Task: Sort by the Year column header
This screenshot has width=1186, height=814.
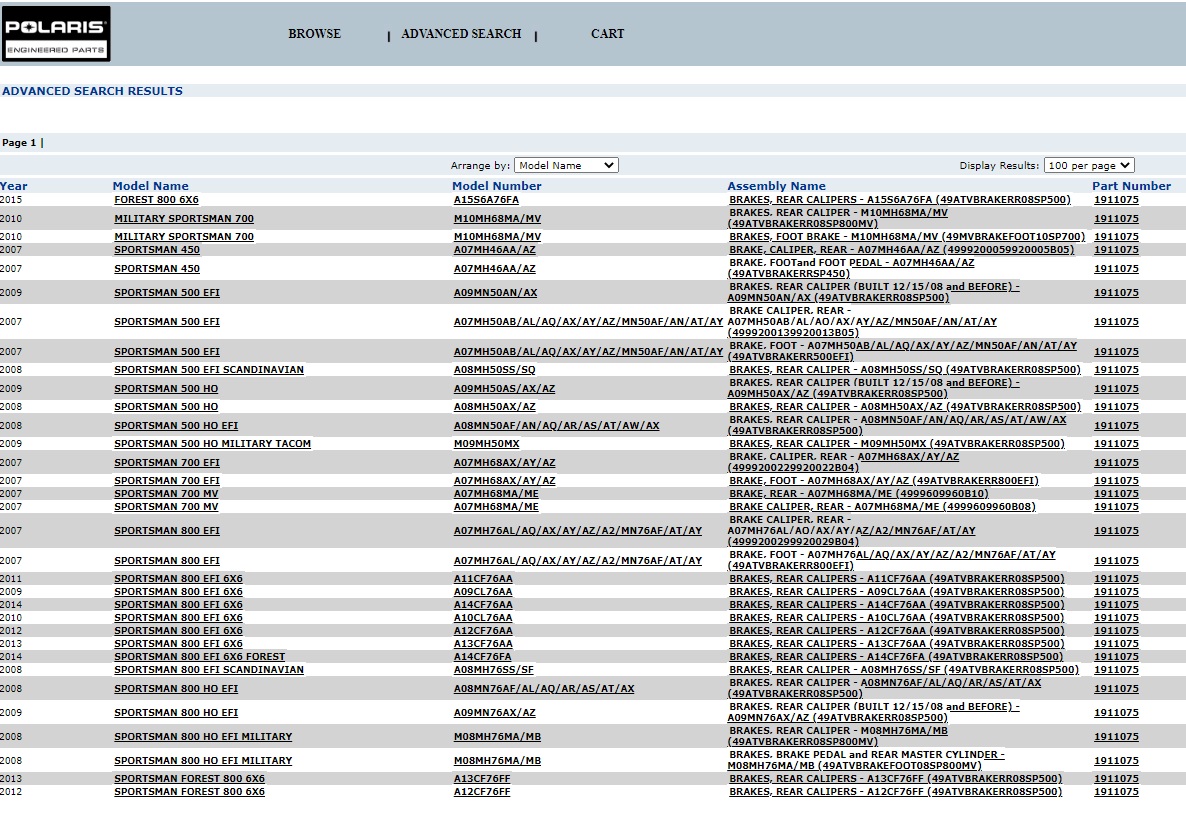Action: 14,186
